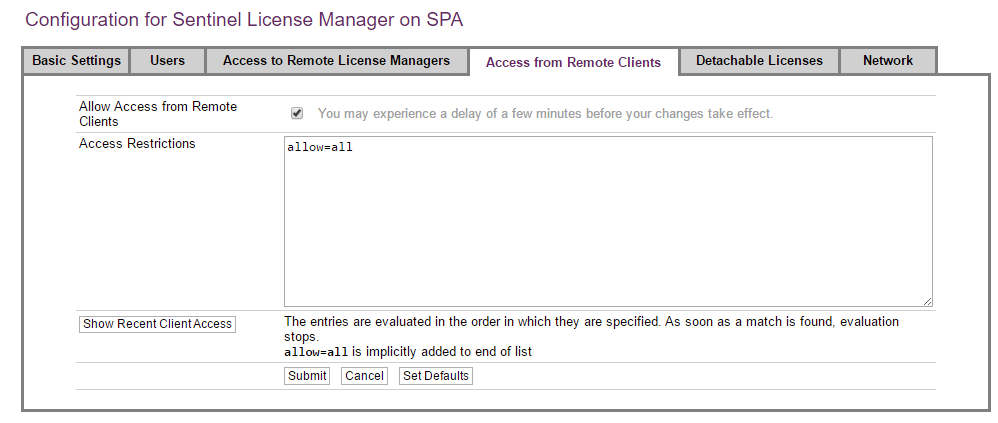The image size is (998, 423).
Task: Click the bold allow=all hint below text box
Action: pos(316,351)
